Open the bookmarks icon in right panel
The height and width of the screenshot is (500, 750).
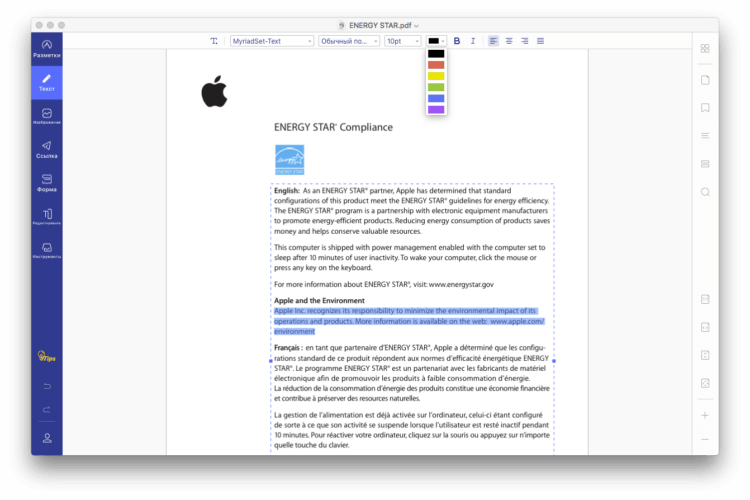click(705, 108)
